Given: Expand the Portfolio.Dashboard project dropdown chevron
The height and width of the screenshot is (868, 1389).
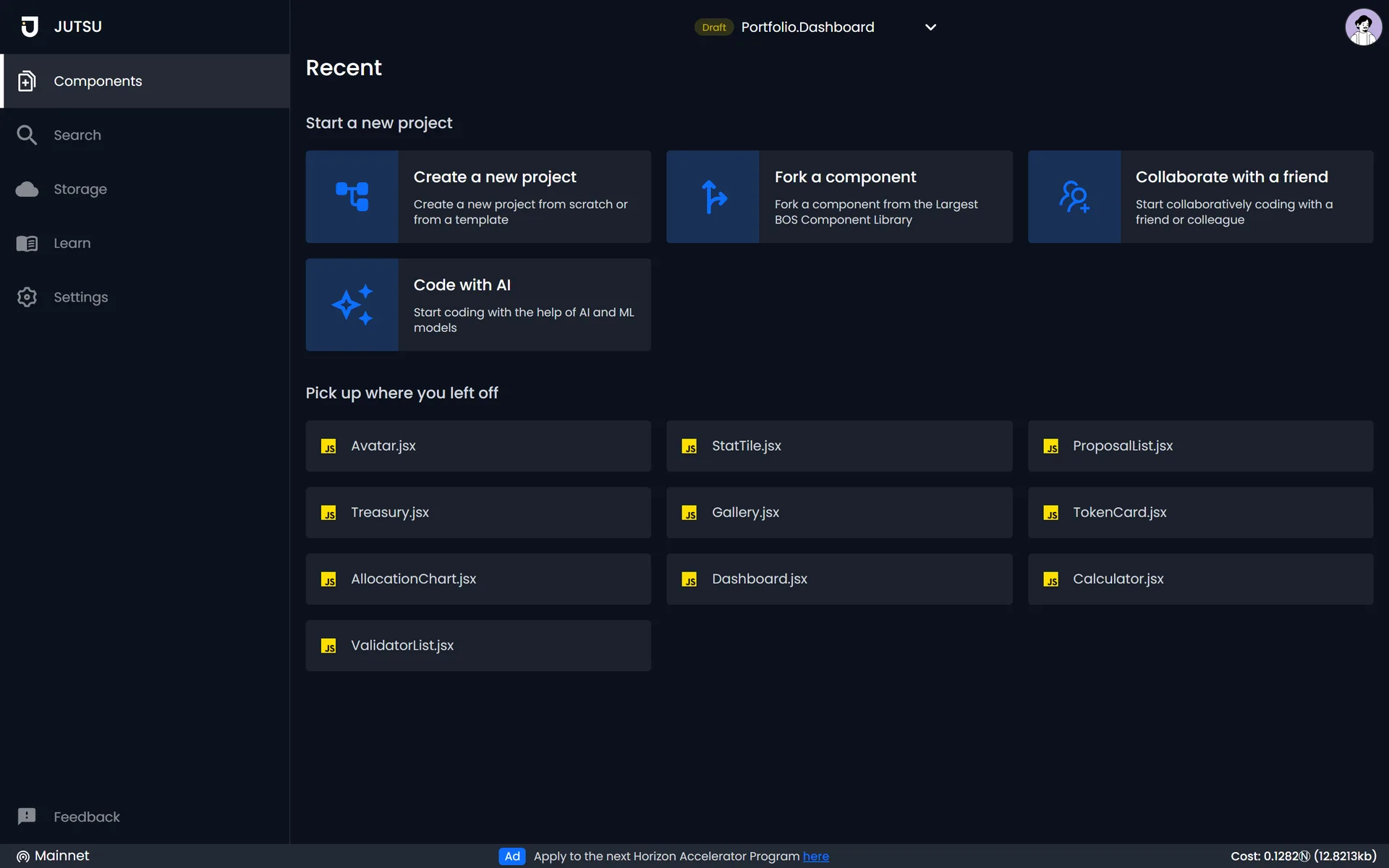Looking at the screenshot, I should (x=930, y=27).
